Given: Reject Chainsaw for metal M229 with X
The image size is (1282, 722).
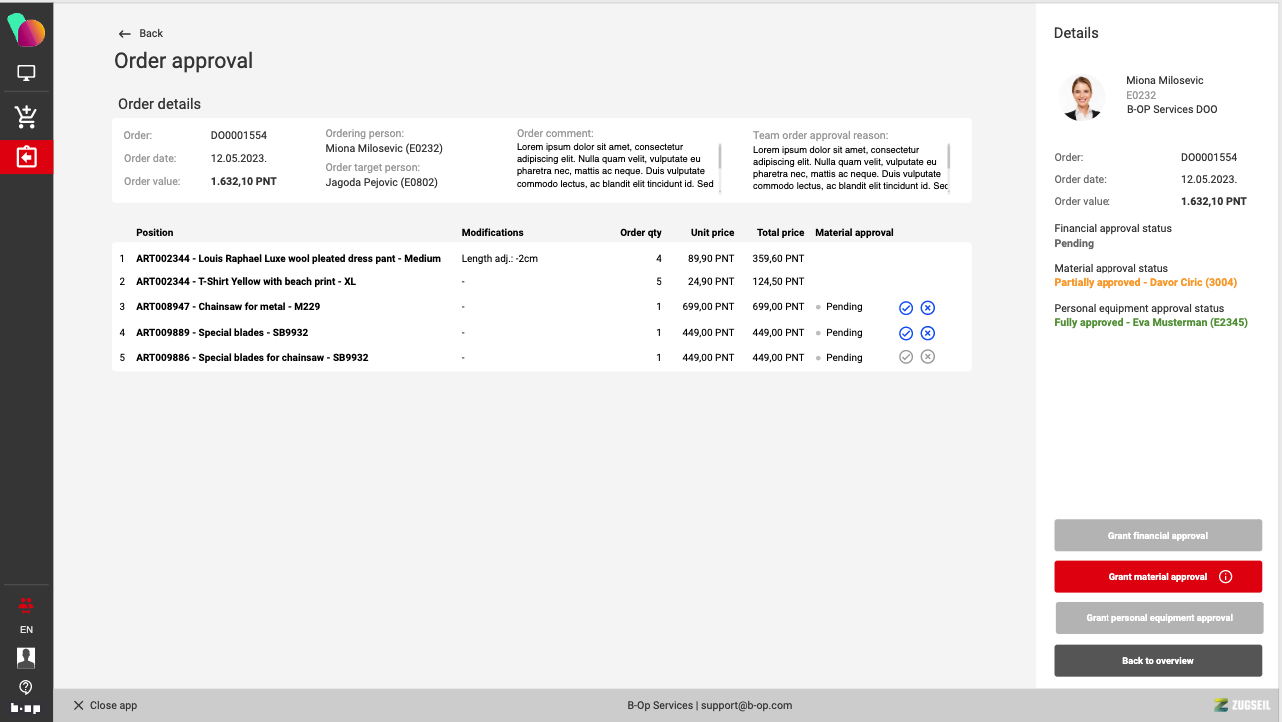Looking at the screenshot, I should 927,308.
